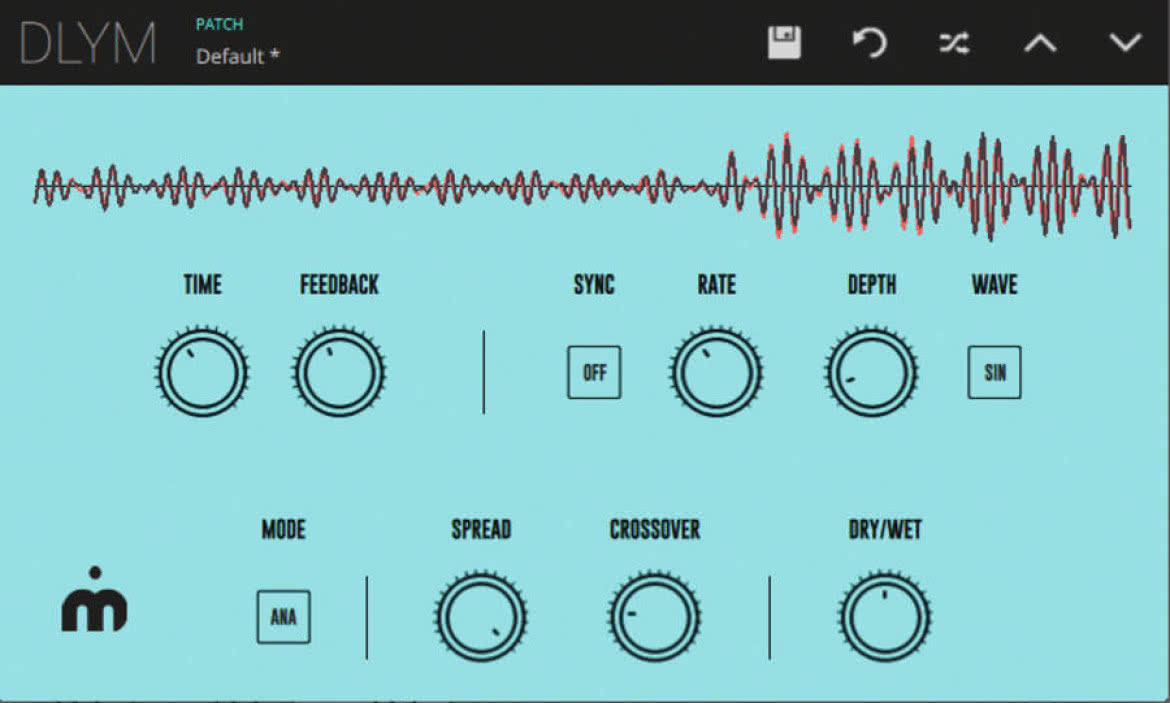Click the FEEDBACK knob
The height and width of the screenshot is (703, 1170).
pos(339,371)
